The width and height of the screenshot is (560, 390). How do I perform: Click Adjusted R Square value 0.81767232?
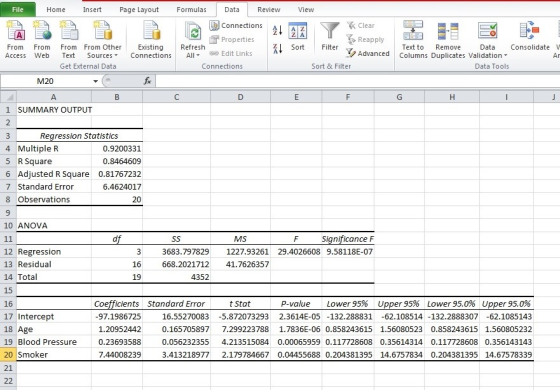(117, 174)
